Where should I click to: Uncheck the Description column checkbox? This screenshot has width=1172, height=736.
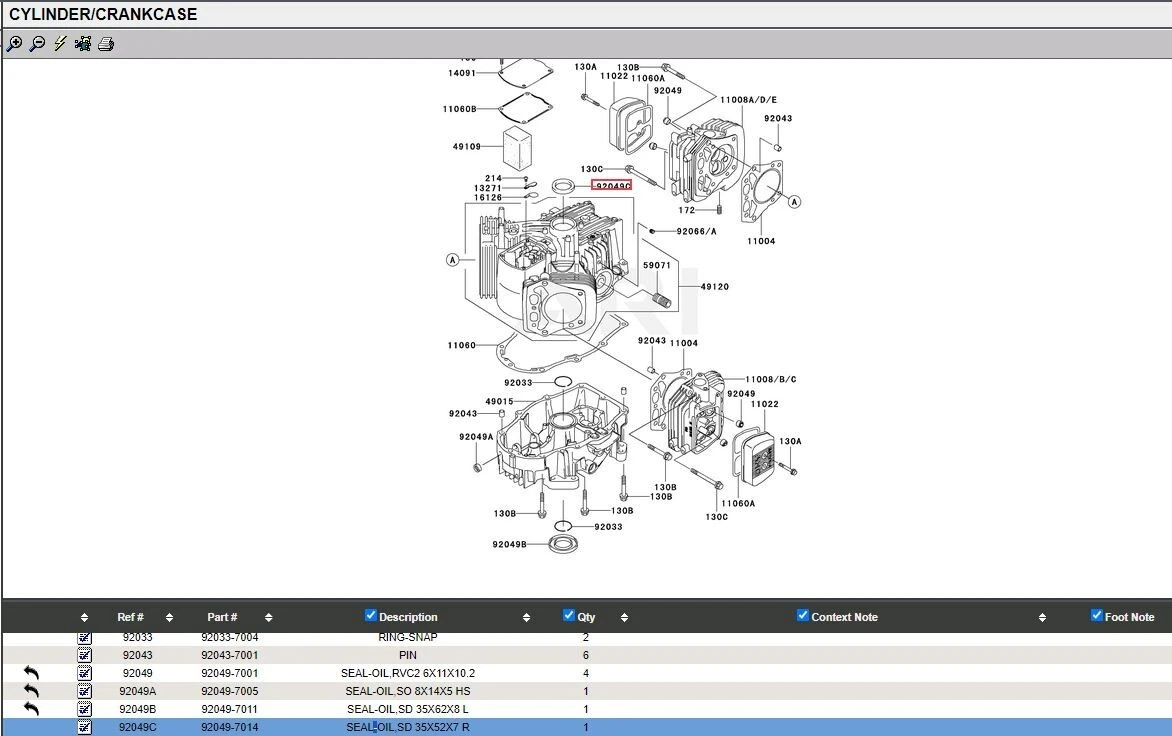click(x=371, y=616)
